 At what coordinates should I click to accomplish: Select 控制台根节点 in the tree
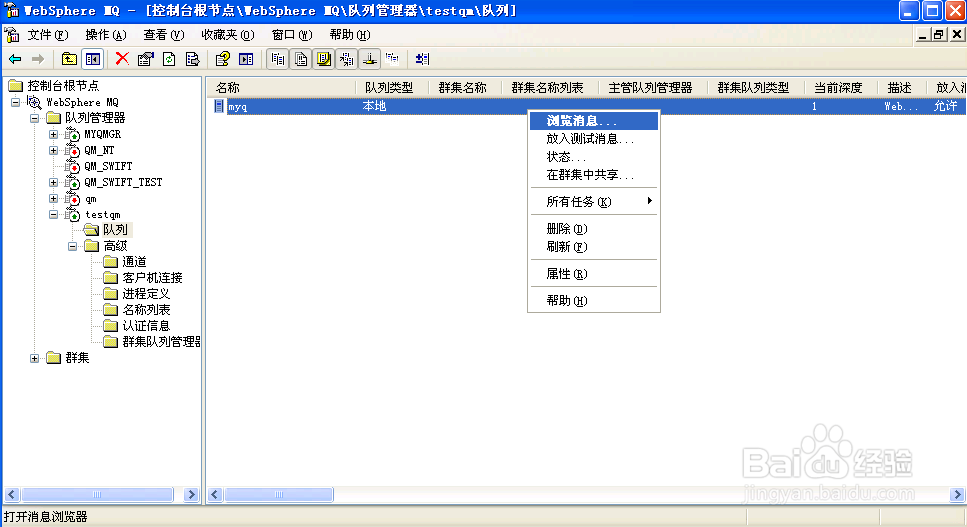click(63, 86)
